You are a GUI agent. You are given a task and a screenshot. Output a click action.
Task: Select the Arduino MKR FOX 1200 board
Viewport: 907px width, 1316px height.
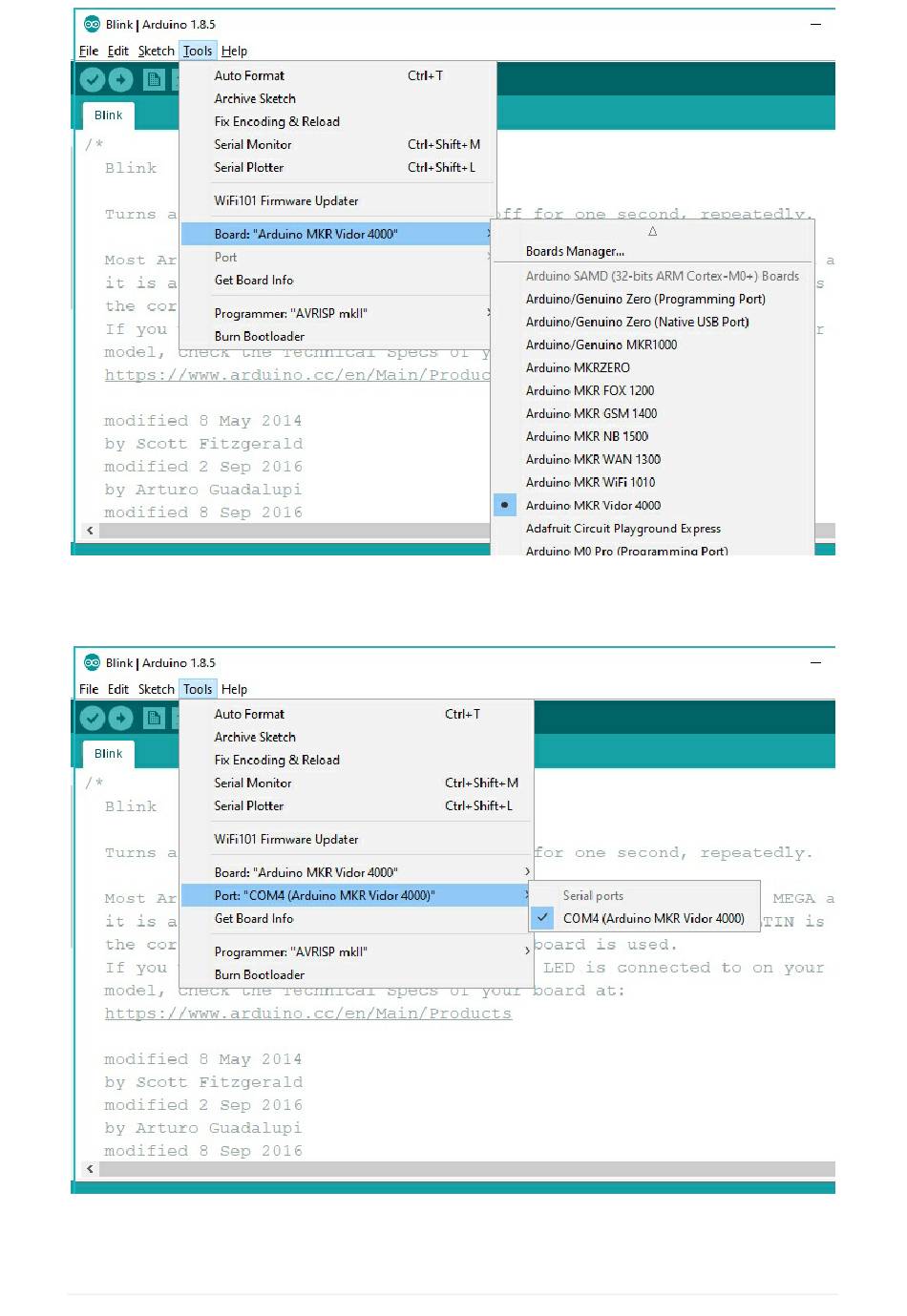tap(590, 390)
